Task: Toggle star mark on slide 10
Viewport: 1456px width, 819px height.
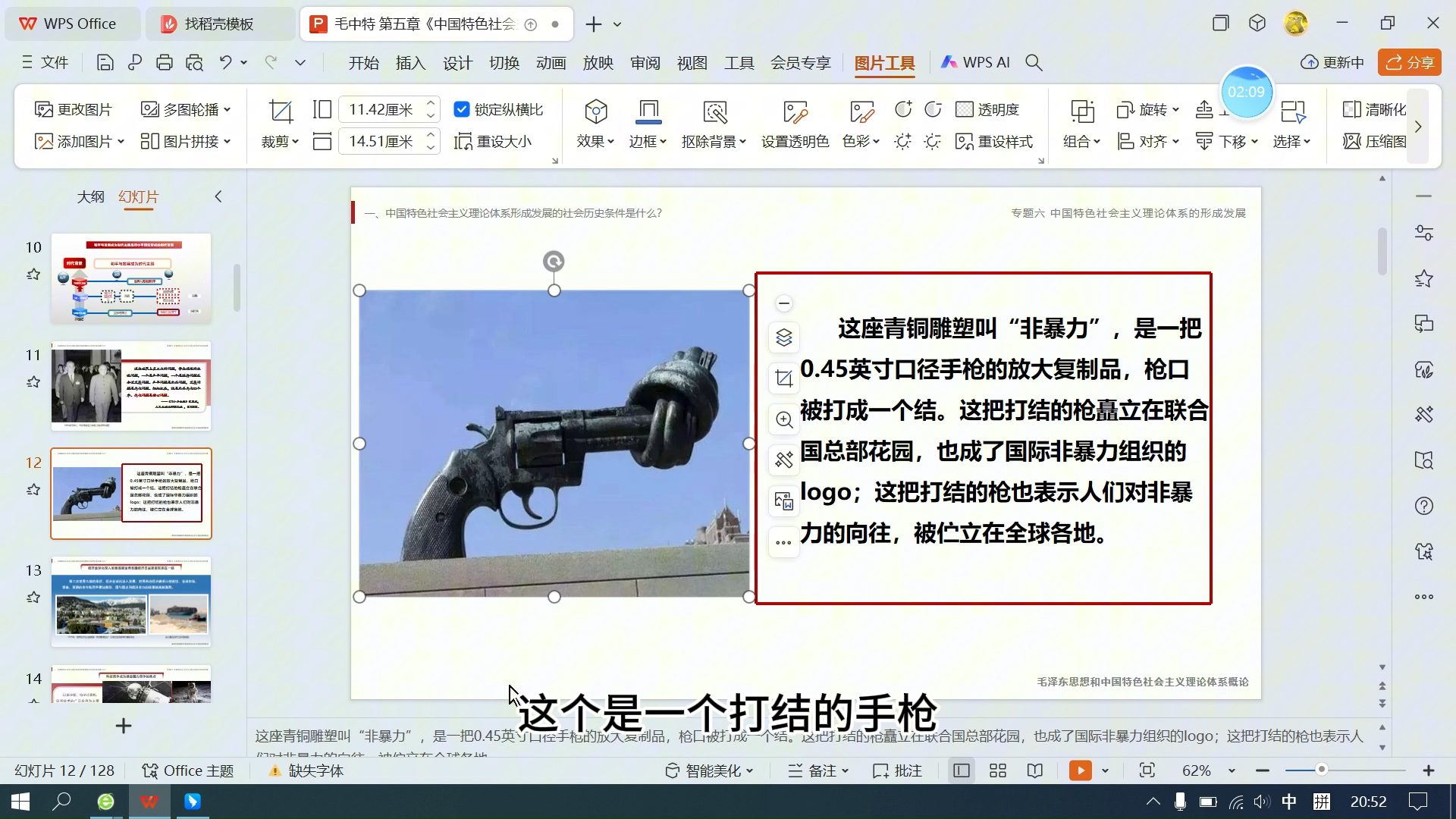Action: [x=33, y=275]
